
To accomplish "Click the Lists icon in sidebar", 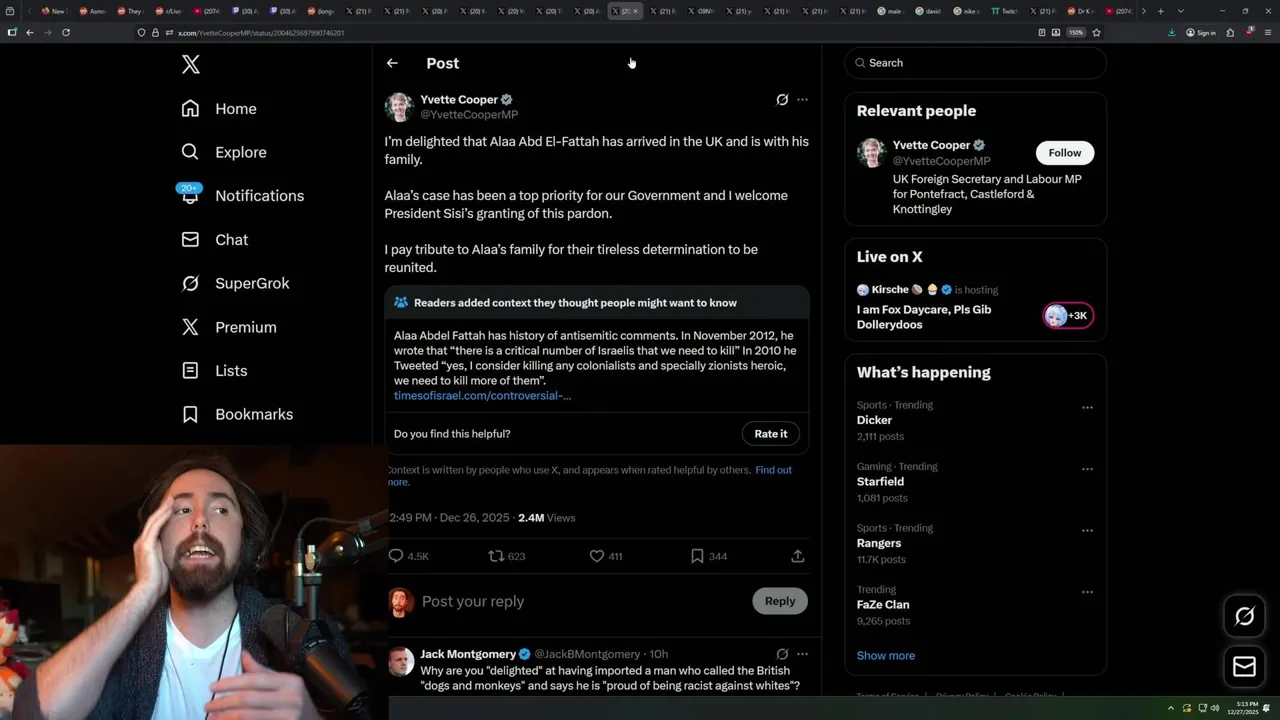I will [x=190, y=371].
